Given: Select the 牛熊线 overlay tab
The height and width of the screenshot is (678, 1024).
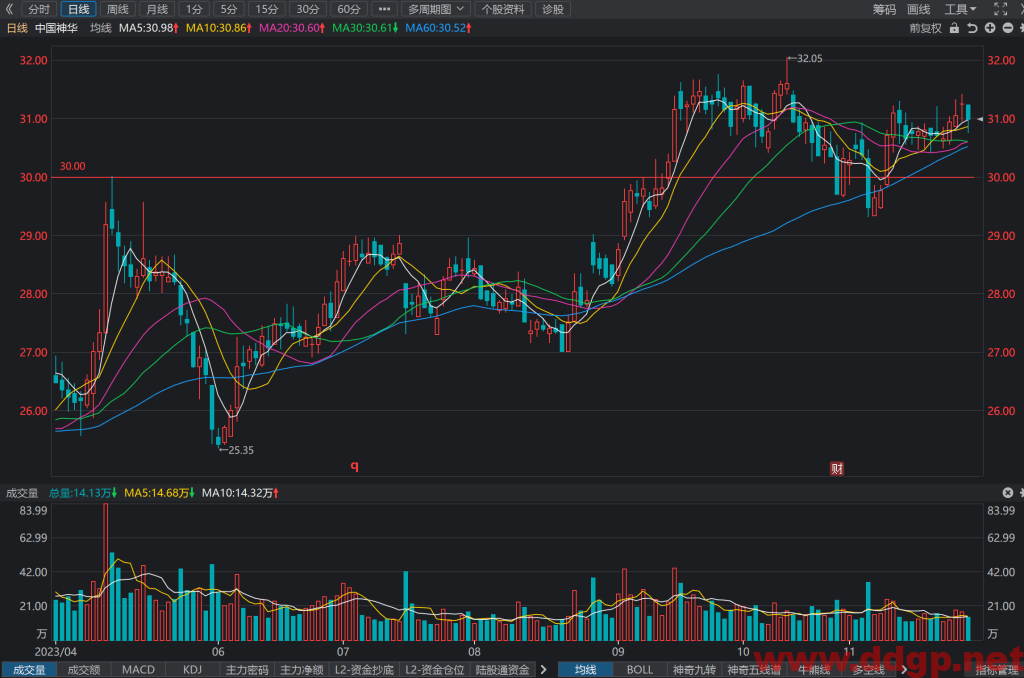Looking at the screenshot, I should pos(814,670).
